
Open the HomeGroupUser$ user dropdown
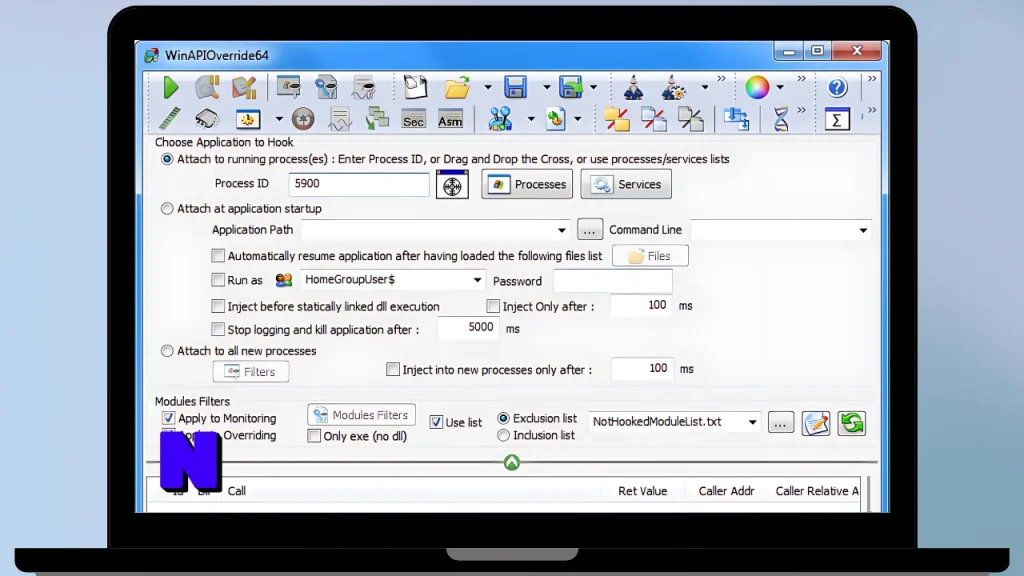[477, 280]
